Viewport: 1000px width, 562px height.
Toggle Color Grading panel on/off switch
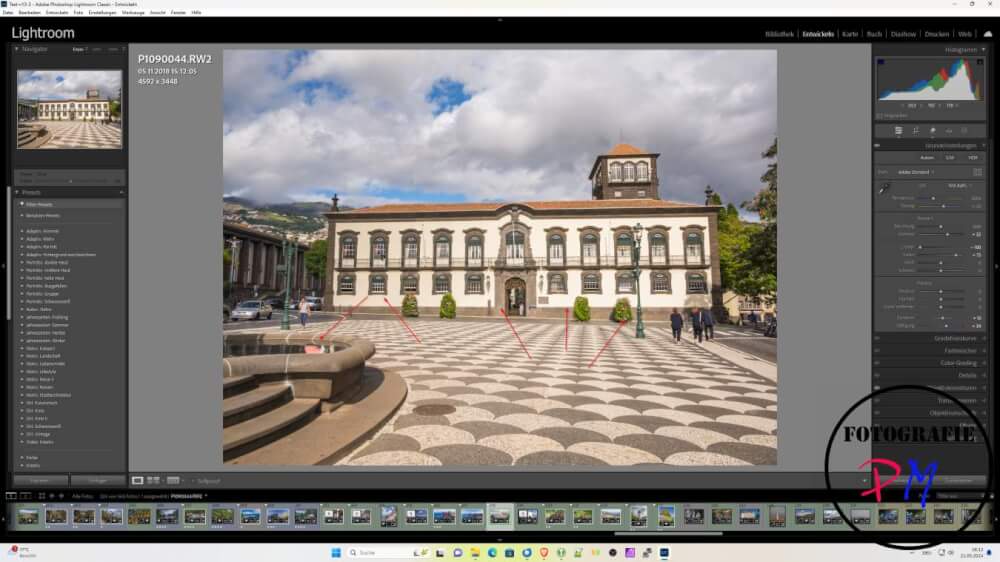point(878,363)
